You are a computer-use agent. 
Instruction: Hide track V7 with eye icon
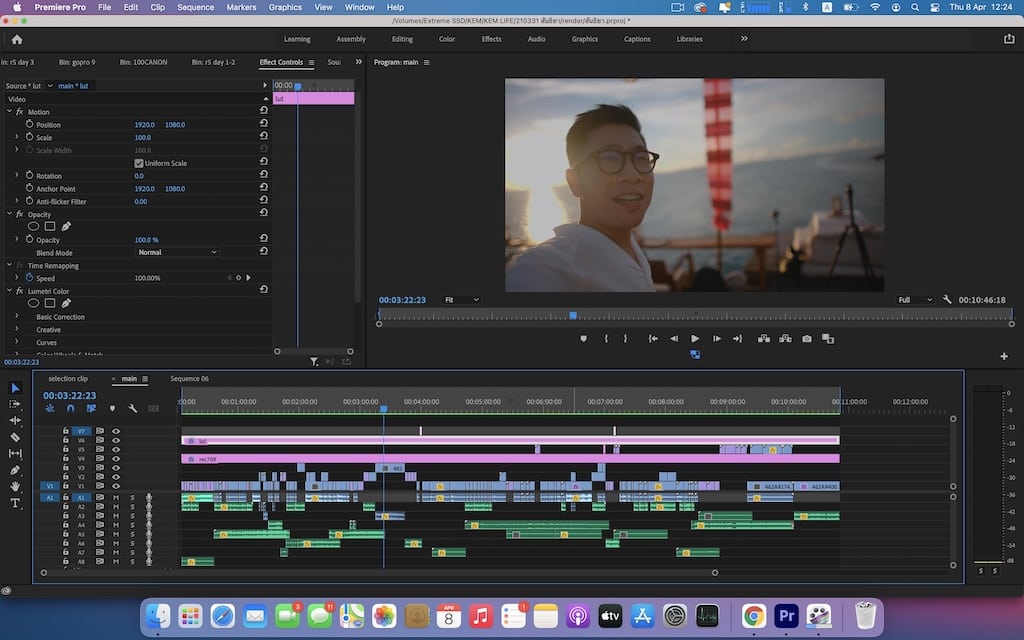[x=116, y=431]
